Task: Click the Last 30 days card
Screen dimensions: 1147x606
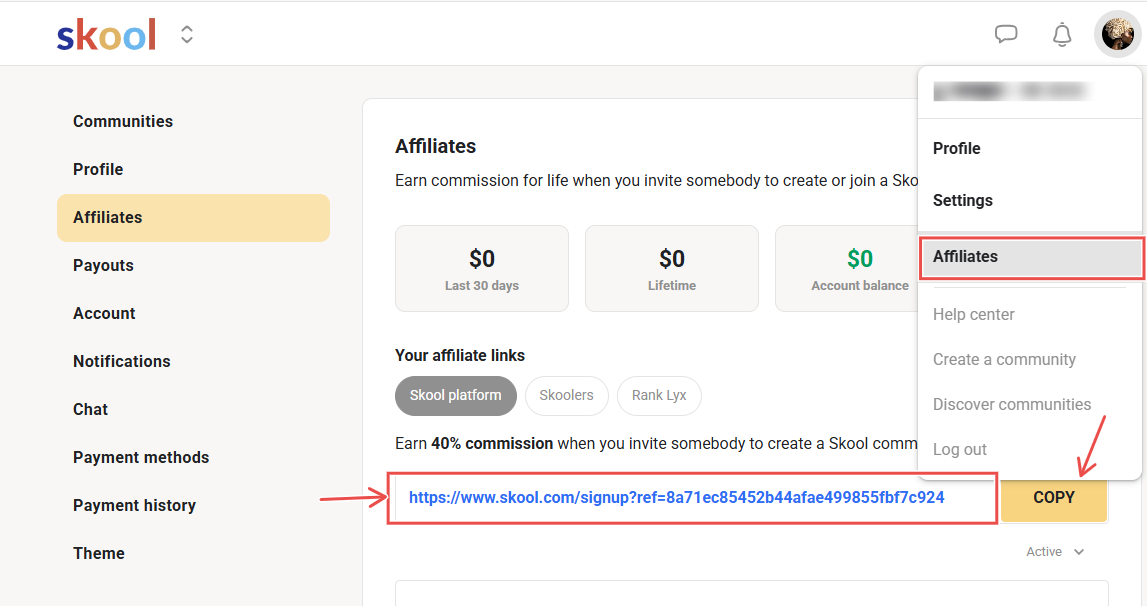Action: (x=482, y=269)
